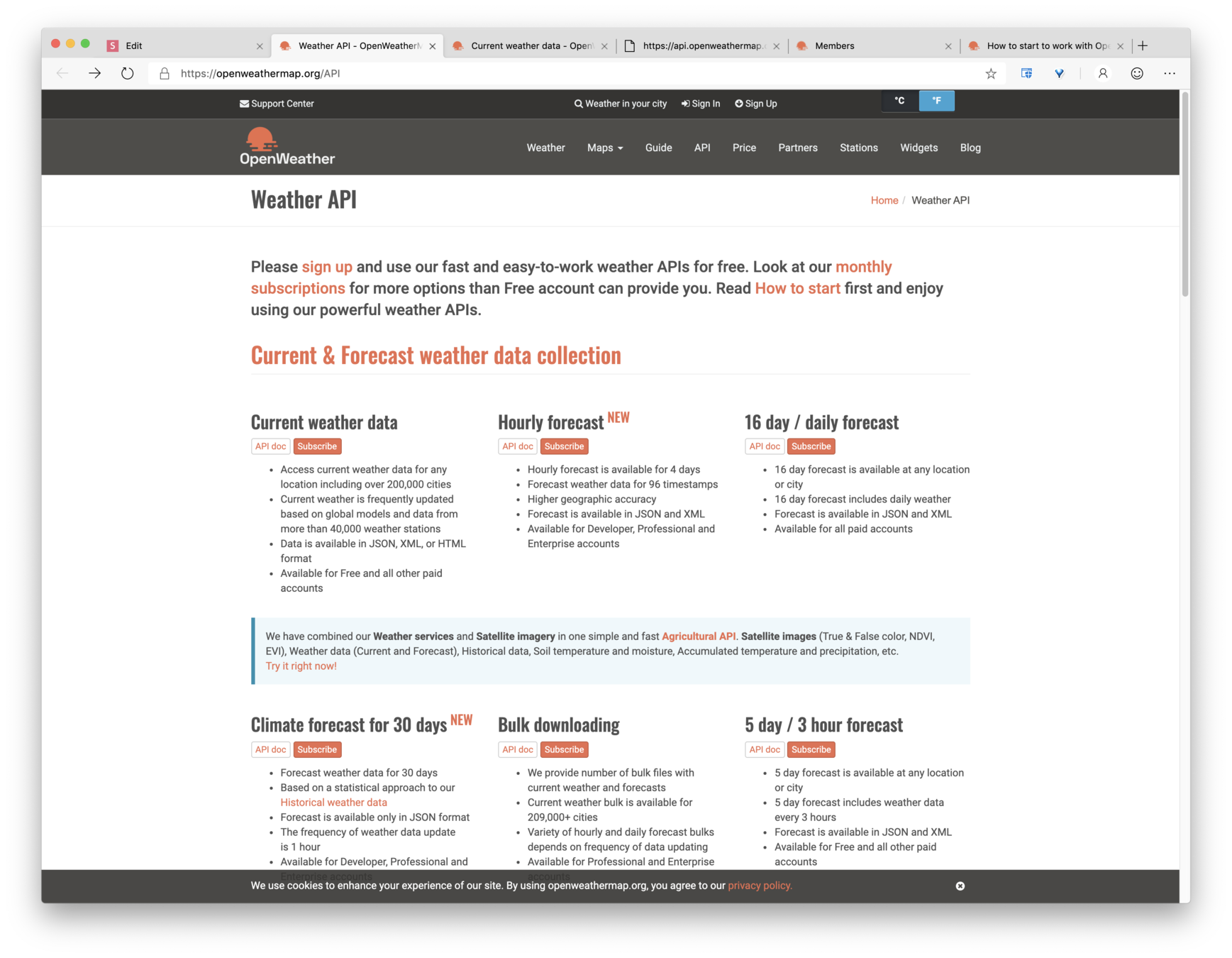Switch temperature units to °F
Image resolution: width=1232 pixels, height=958 pixels.
[936, 101]
